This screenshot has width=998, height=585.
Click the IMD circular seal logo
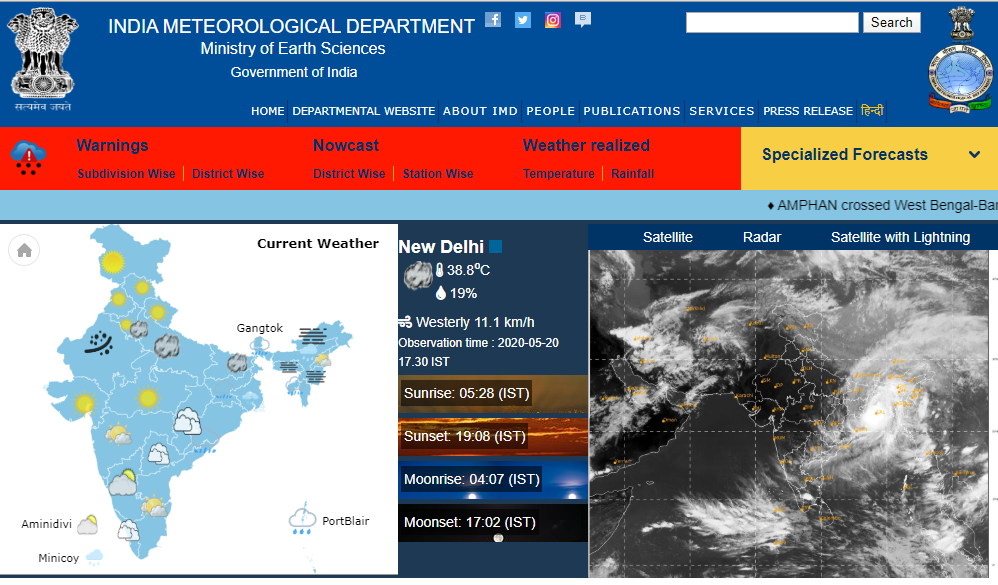[x=960, y=80]
